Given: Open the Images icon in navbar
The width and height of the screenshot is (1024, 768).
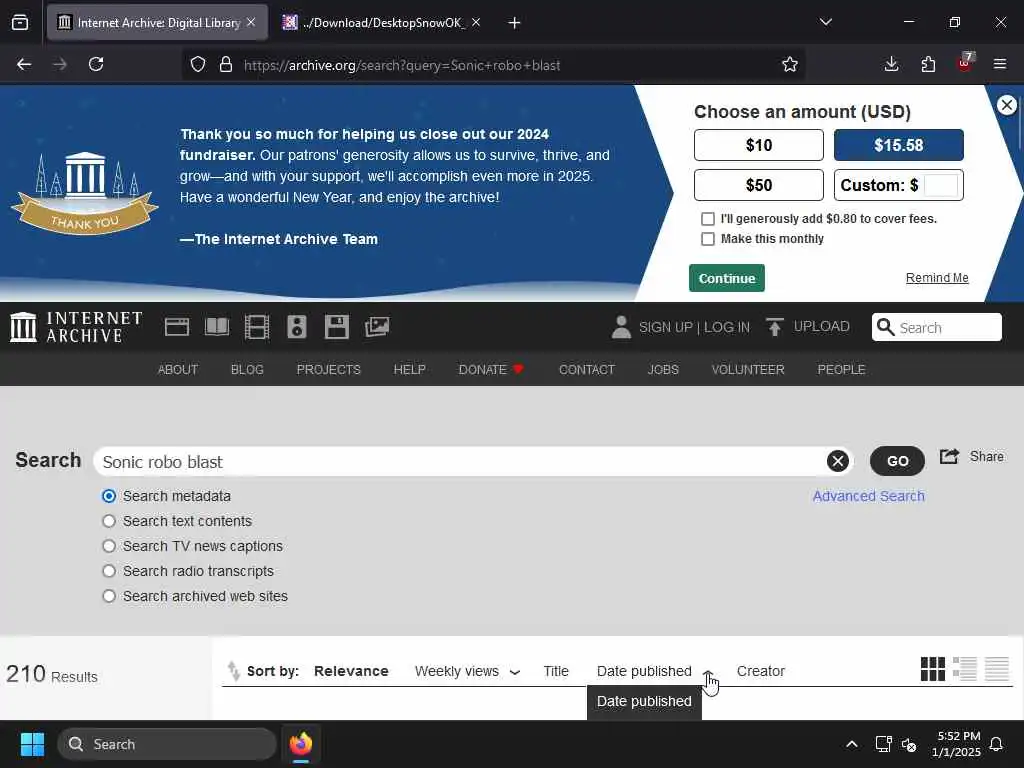Looking at the screenshot, I should 377,327.
